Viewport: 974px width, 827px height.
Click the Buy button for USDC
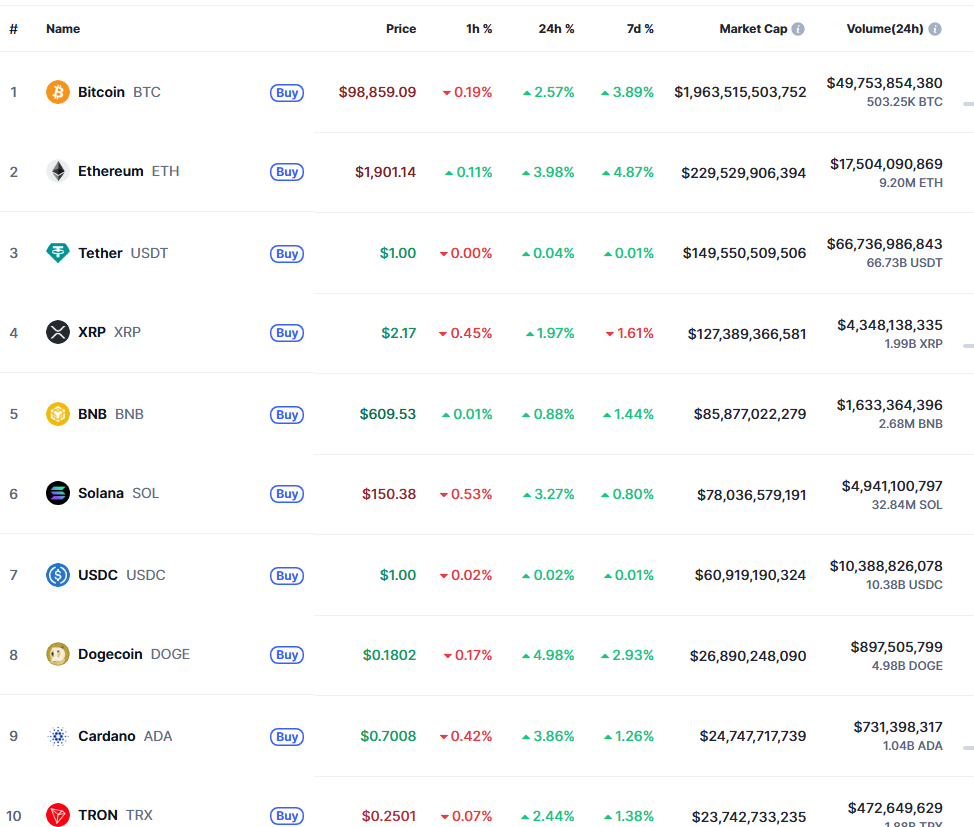tap(287, 575)
